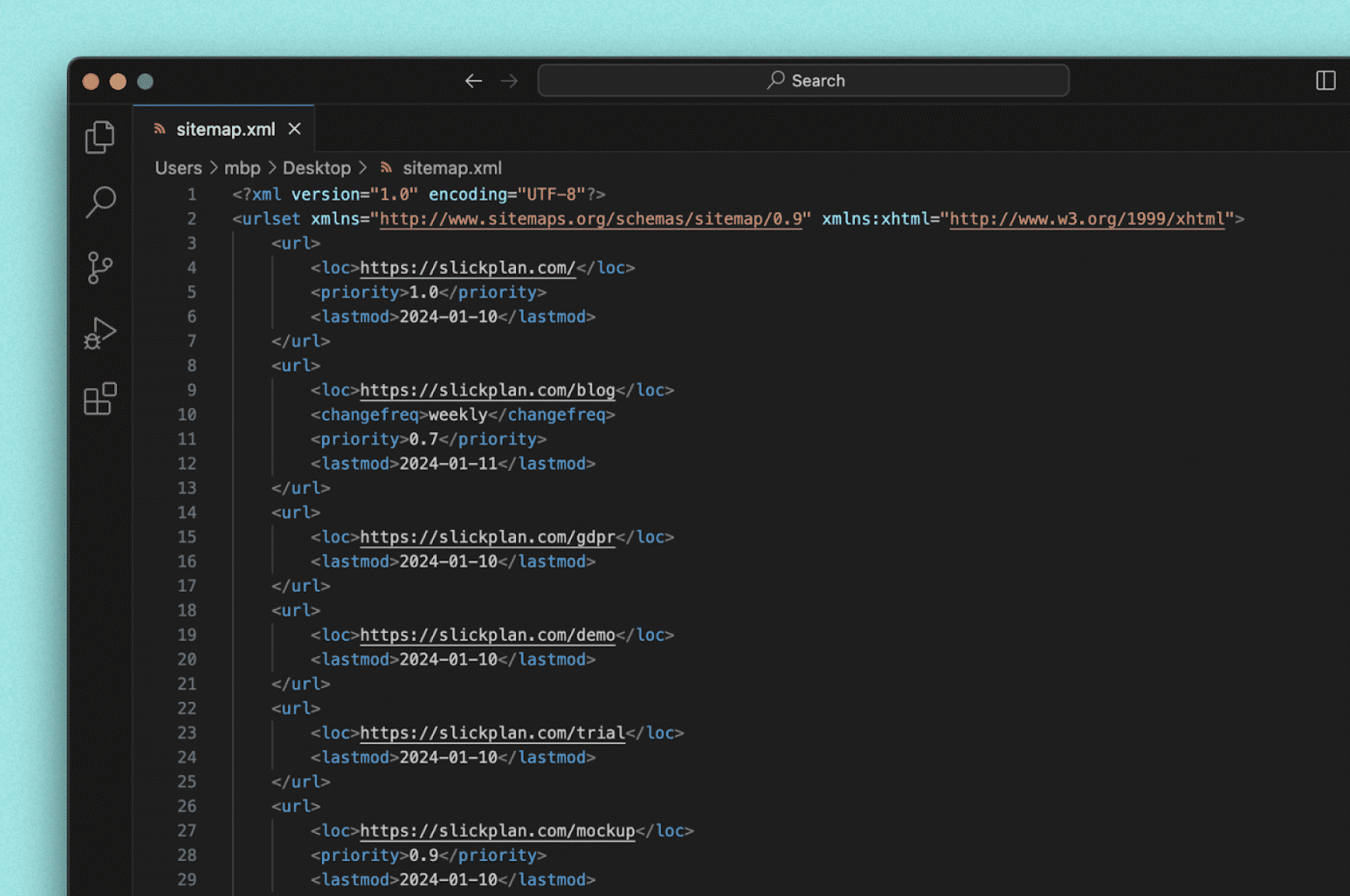
Task: Toggle the sidebar layout icon
Action: pos(1325,81)
